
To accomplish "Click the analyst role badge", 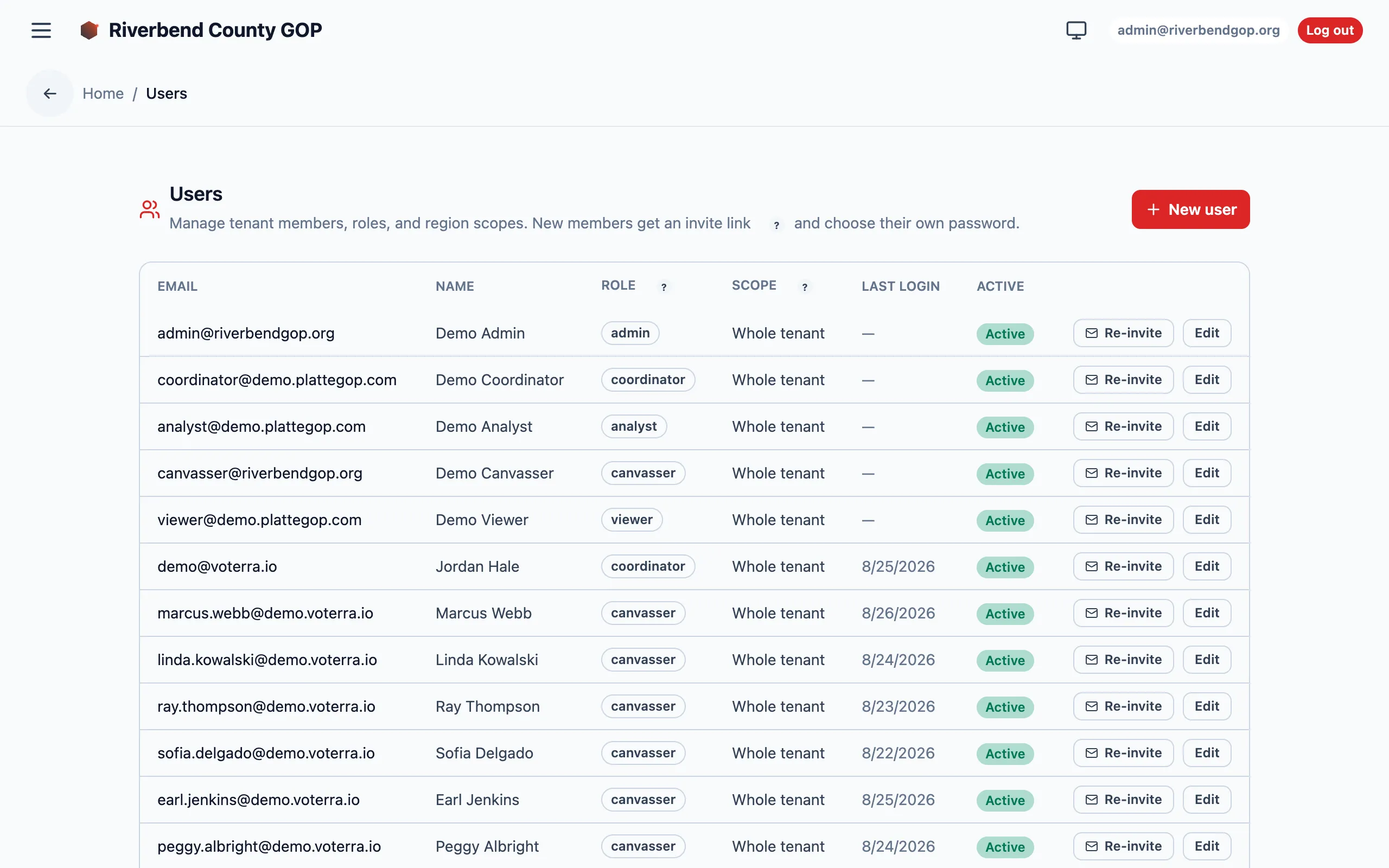I will (x=634, y=426).
